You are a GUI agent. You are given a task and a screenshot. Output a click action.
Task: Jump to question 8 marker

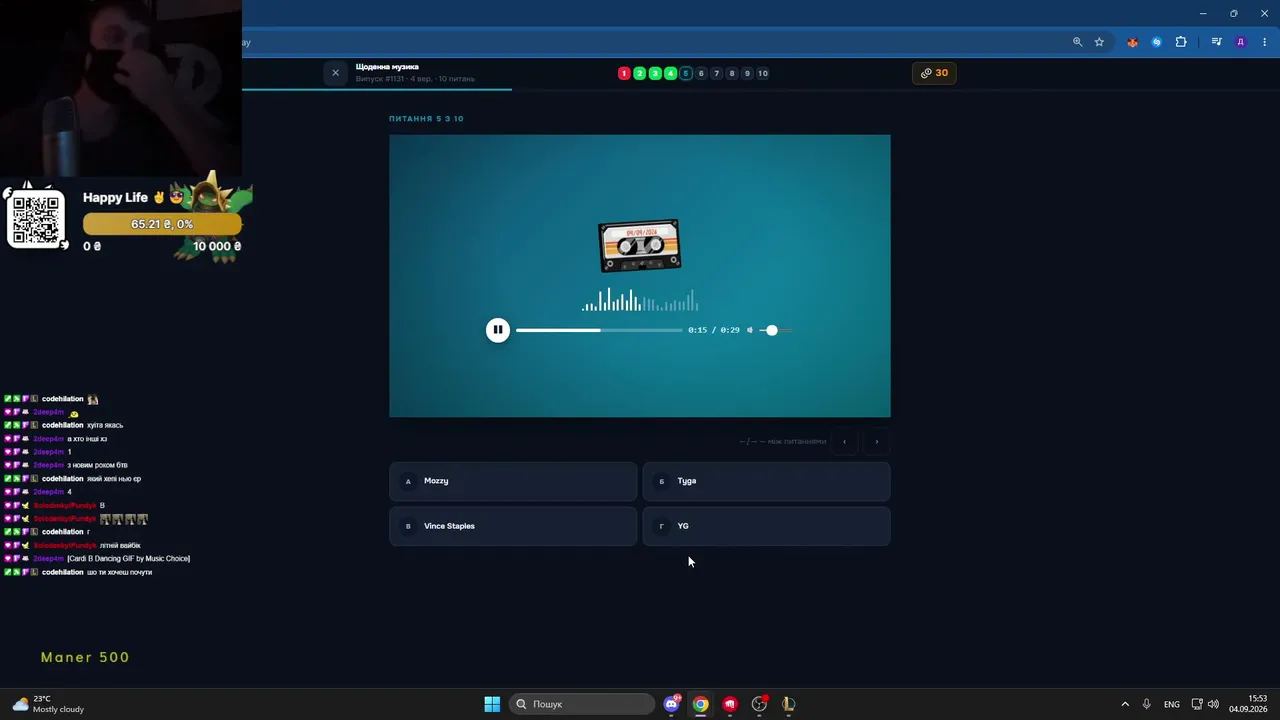(732, 73)
